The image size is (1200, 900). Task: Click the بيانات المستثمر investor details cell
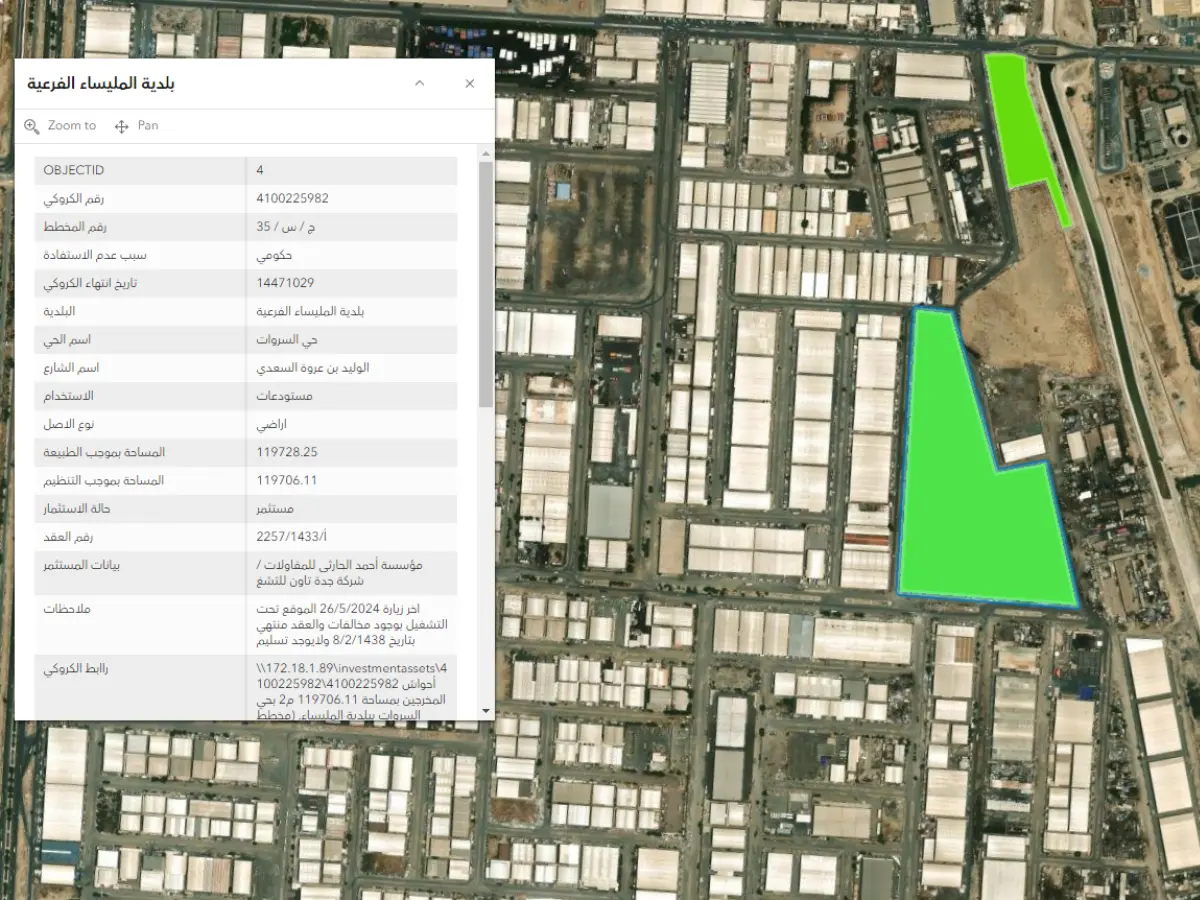(338, 572)
